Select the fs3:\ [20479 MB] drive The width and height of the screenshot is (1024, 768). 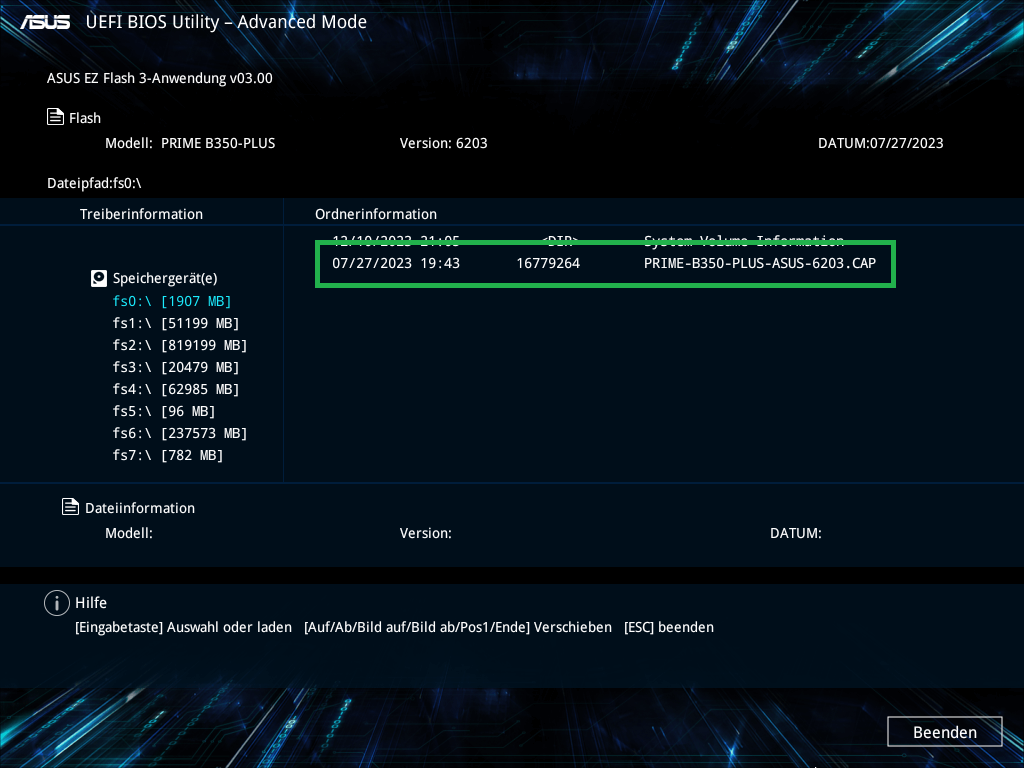176,368
